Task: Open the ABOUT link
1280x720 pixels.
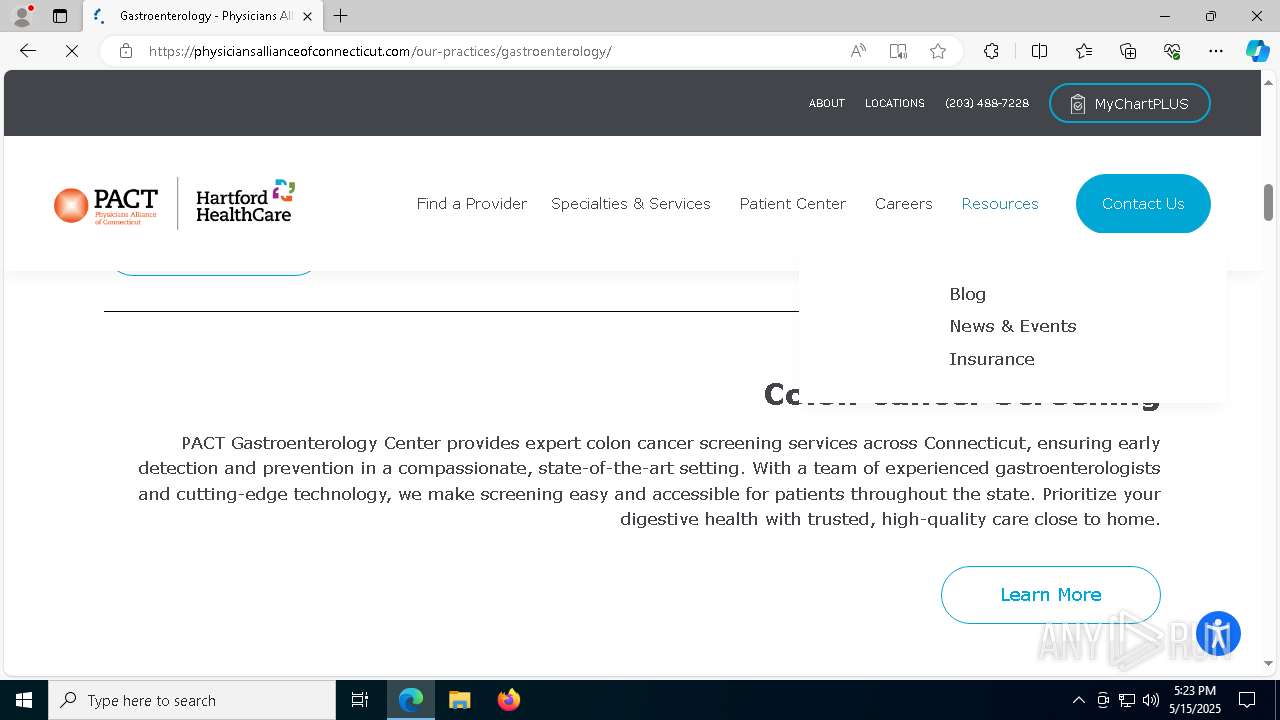Action: pyautogui.click(x=827, y=103)
